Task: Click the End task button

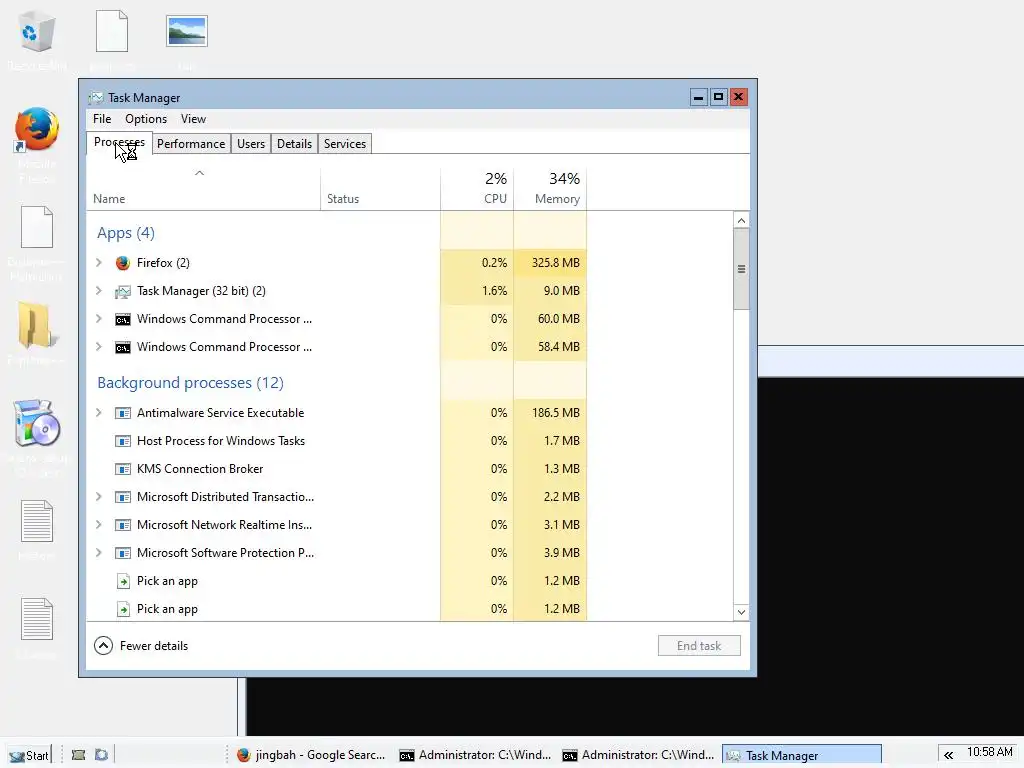Action: pos(699,646)
